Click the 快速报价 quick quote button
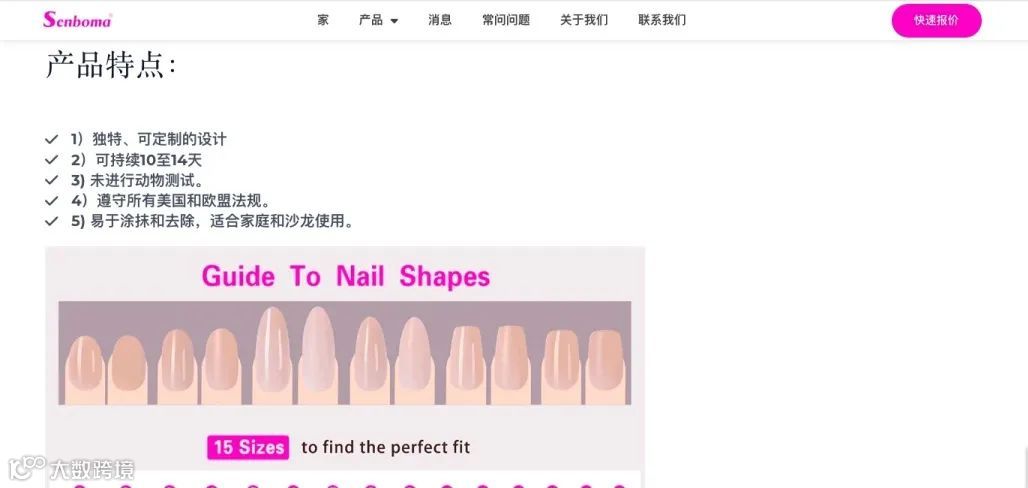Screen dimensions: 1028x488 pos(936,20)
